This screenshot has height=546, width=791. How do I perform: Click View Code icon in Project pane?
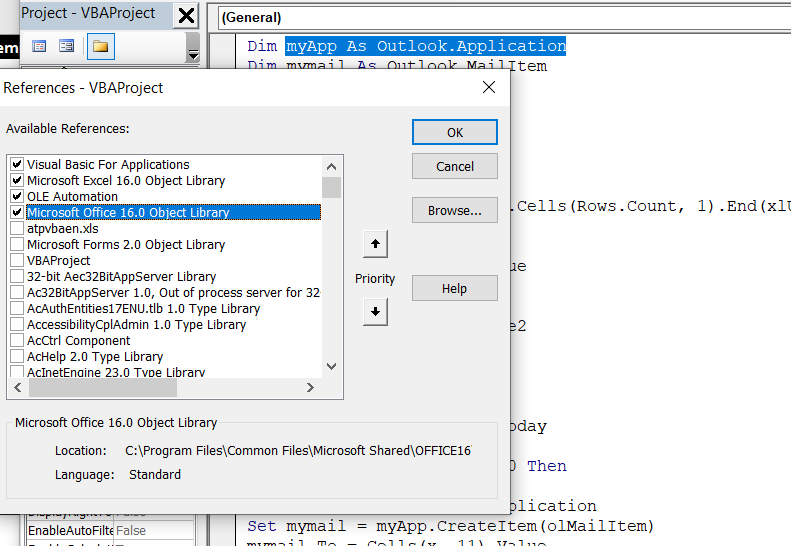(39, 47)
